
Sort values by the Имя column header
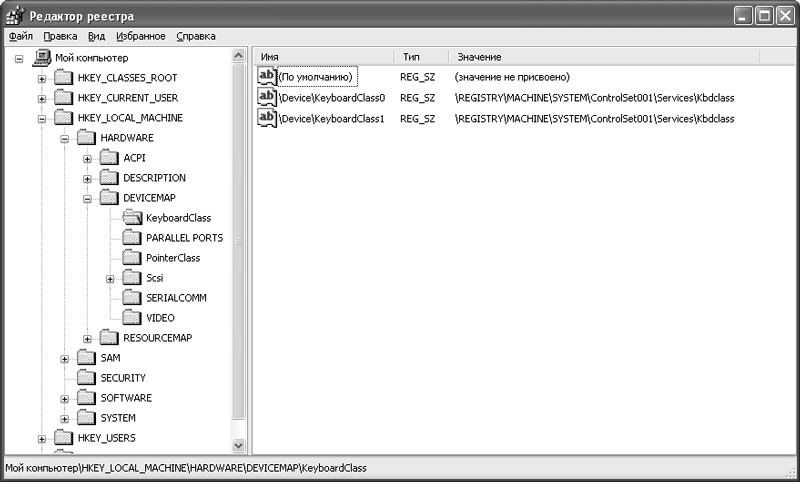(x=324, y=57)
